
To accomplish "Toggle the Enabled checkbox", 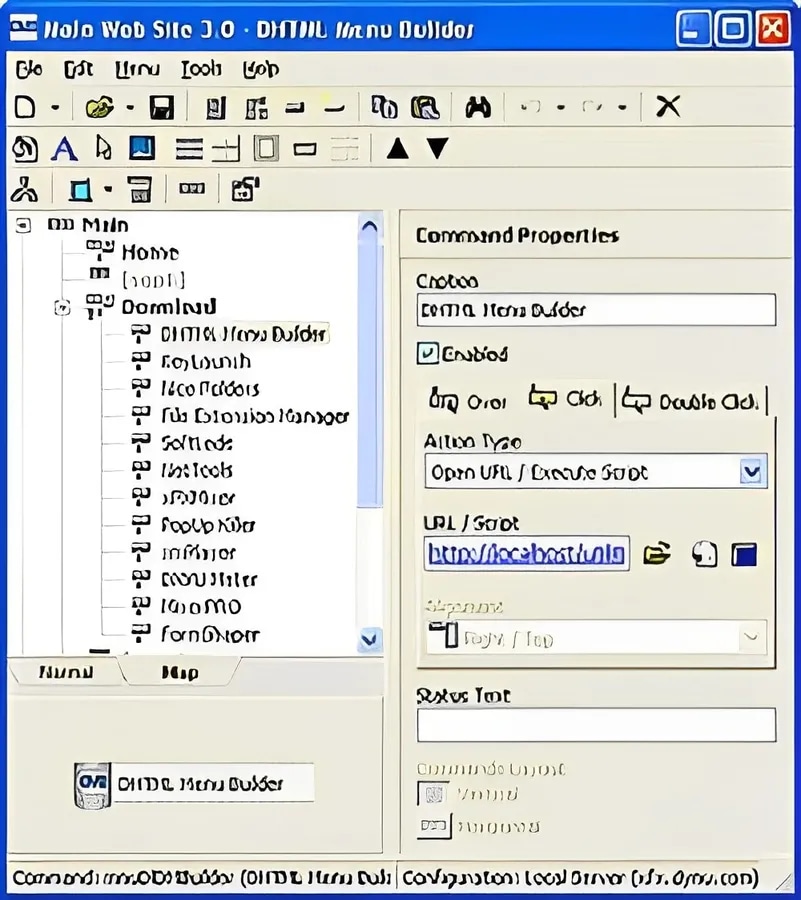I will coord(427,354).
